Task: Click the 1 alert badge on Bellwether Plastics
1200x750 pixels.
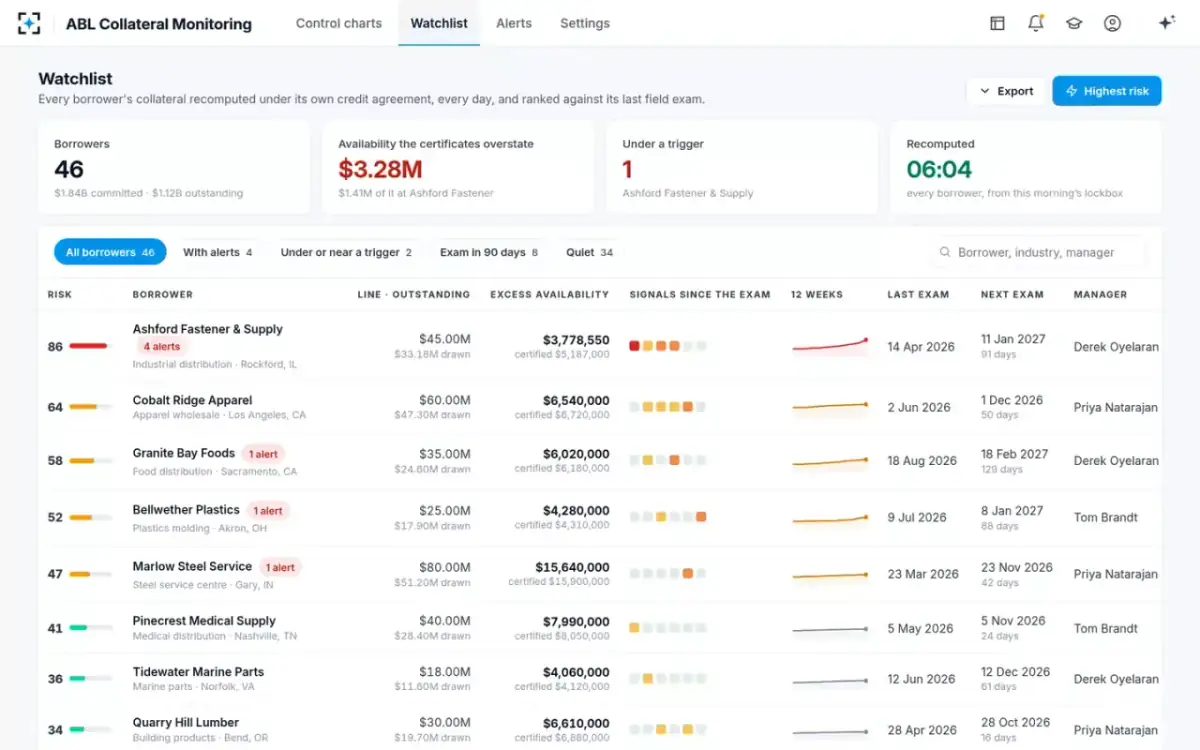Action: point(267,511)
